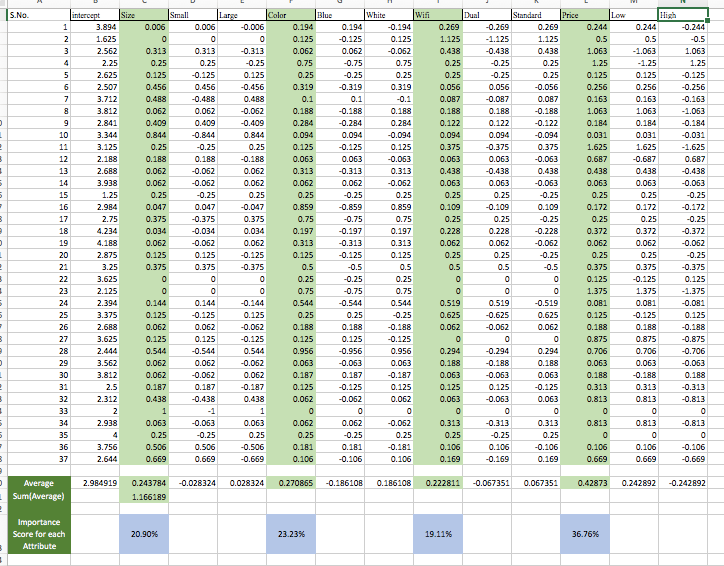This screenshot has height=566, width=724.
Task: Select the Sum(Average) label cell
Action: [39, 496]
